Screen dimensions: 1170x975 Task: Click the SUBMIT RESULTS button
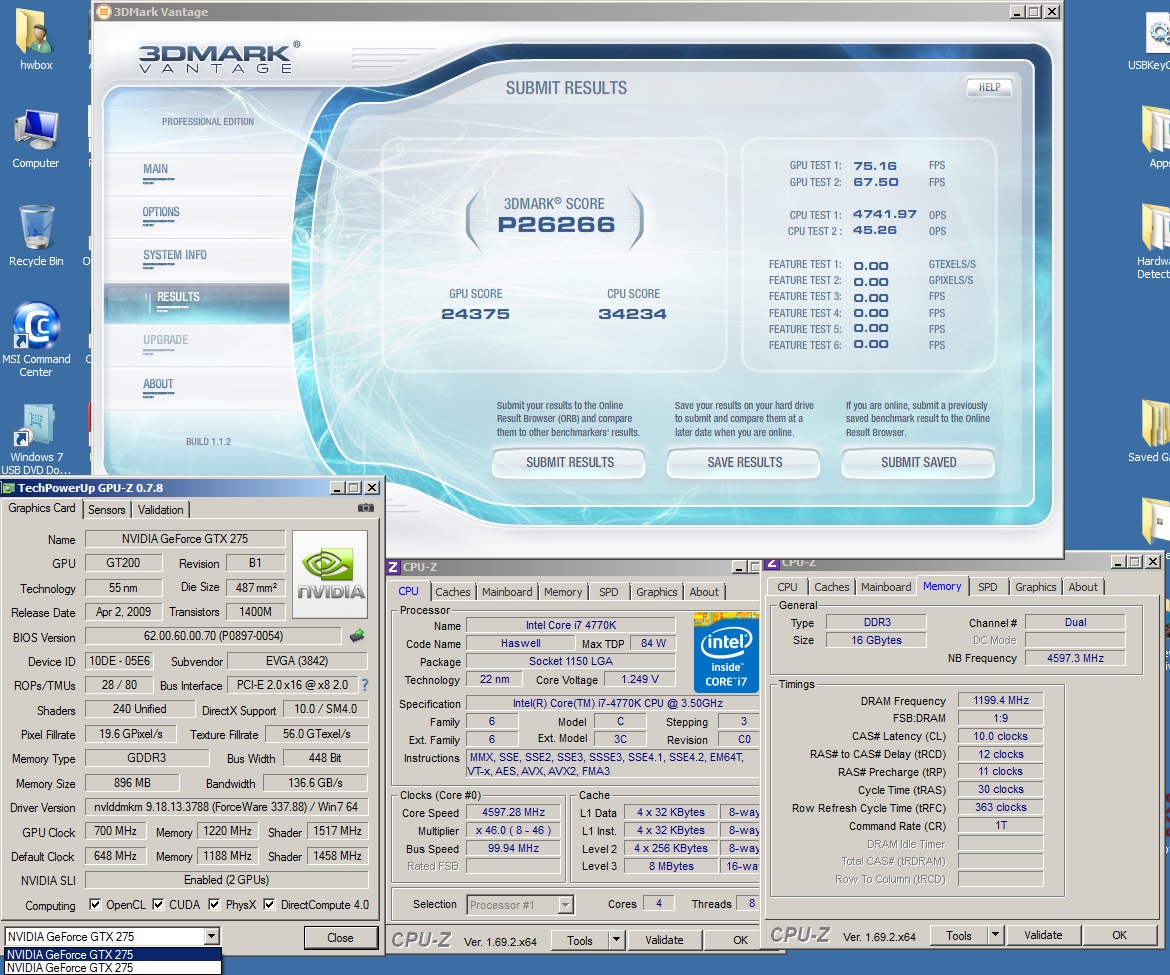(x=569, y=463)
